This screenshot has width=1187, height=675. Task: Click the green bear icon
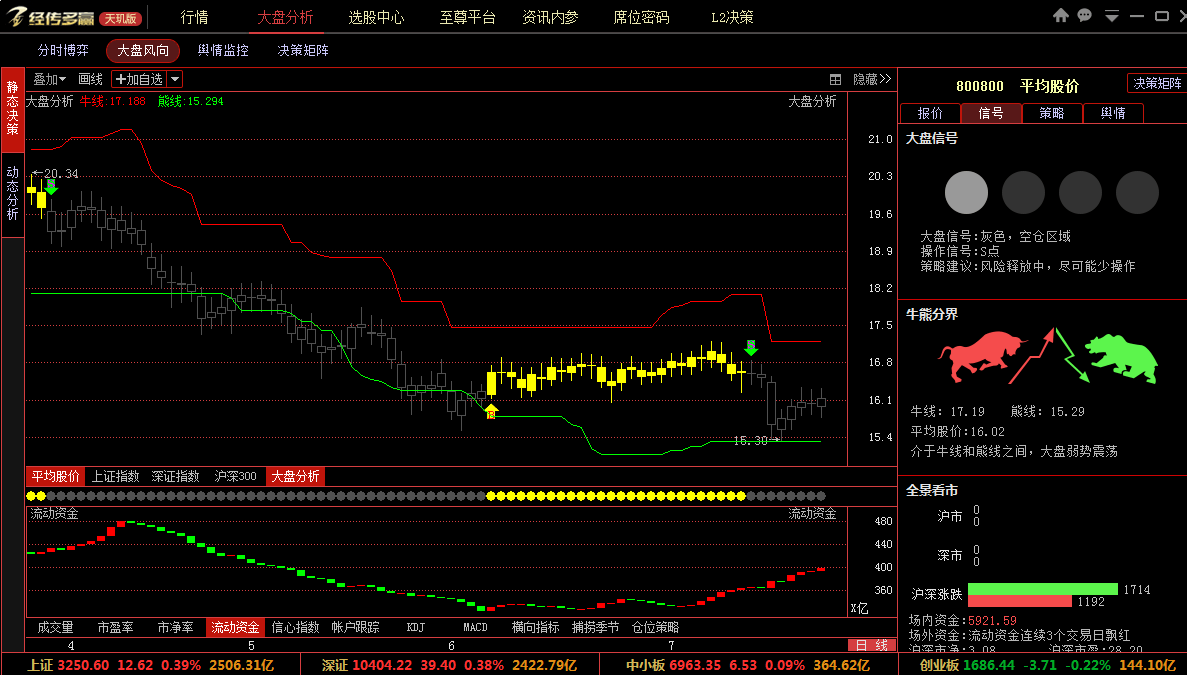pos(1122,357)
